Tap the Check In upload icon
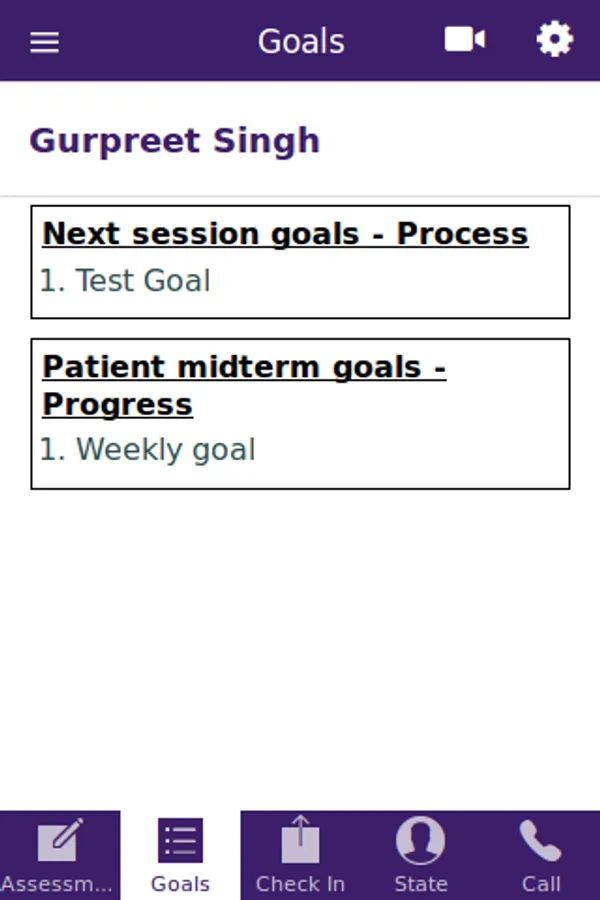This screenshot has height=900, width=600. [x=300, y=840]
